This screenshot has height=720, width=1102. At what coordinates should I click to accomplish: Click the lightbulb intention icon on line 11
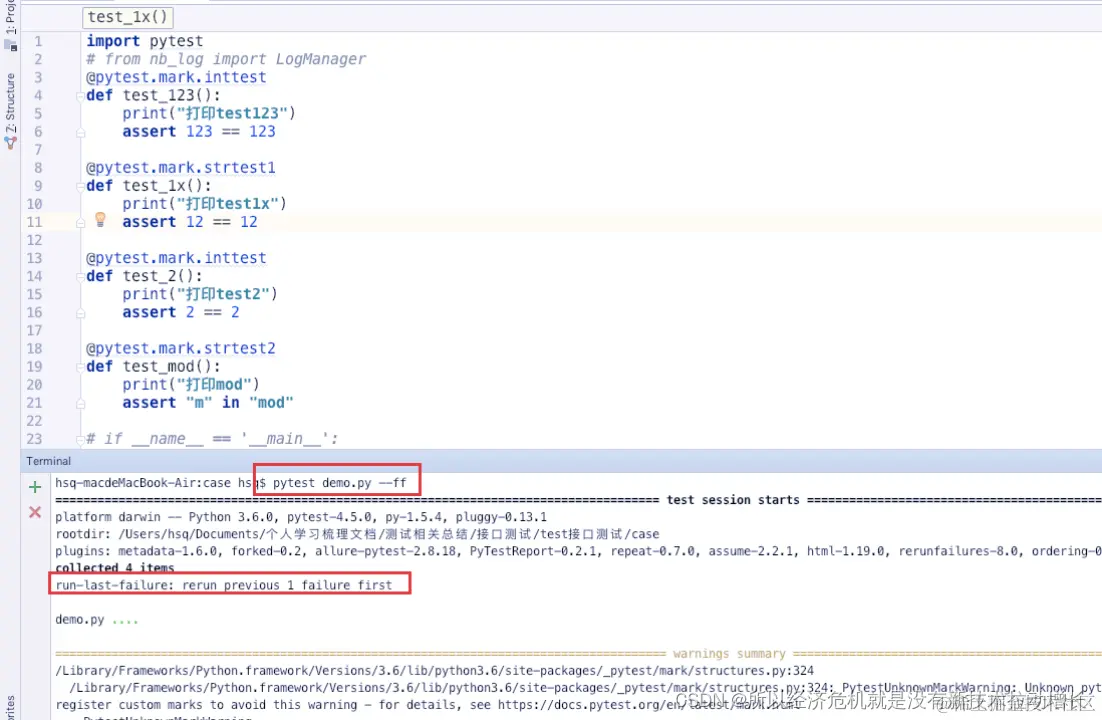click(x=100, y=220)
